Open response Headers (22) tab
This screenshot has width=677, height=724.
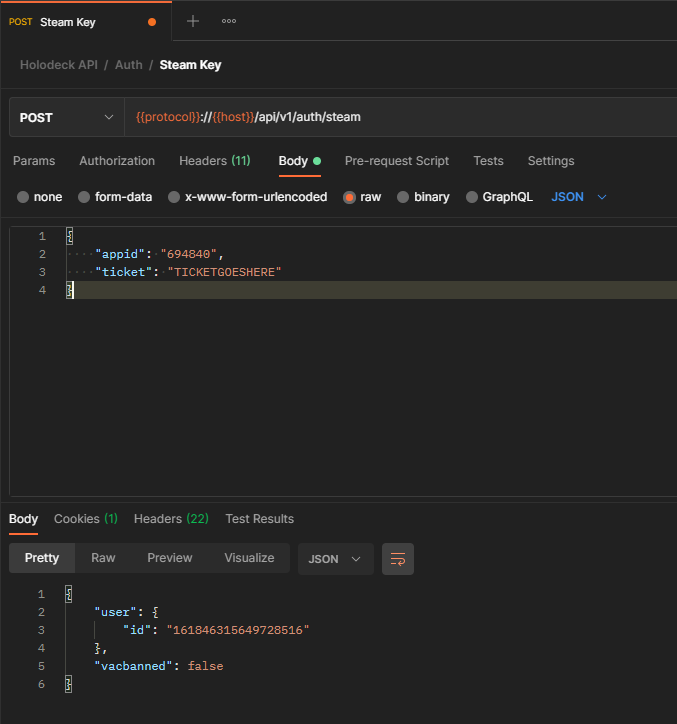171,519
